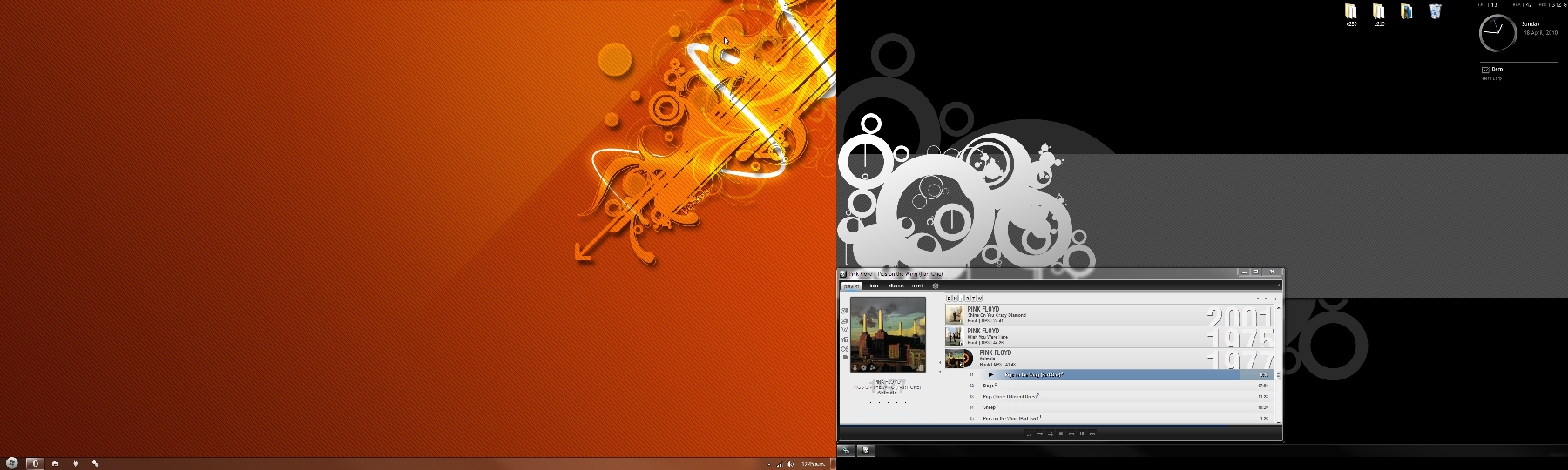This screenshot has width=1568, height=470.
Task: Open the Recycle Bin on desktop
Action: (1435, 12)
